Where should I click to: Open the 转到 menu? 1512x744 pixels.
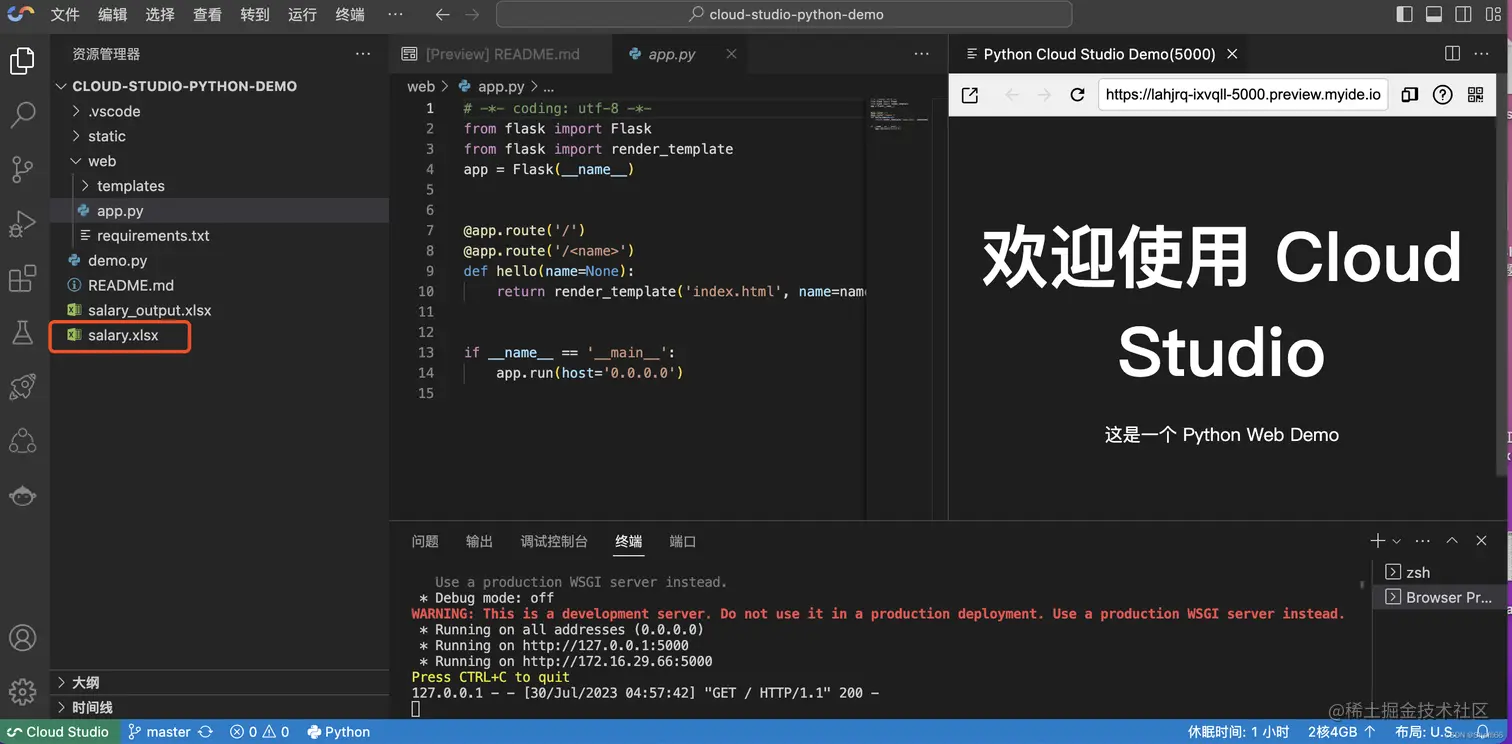point(255,14)
